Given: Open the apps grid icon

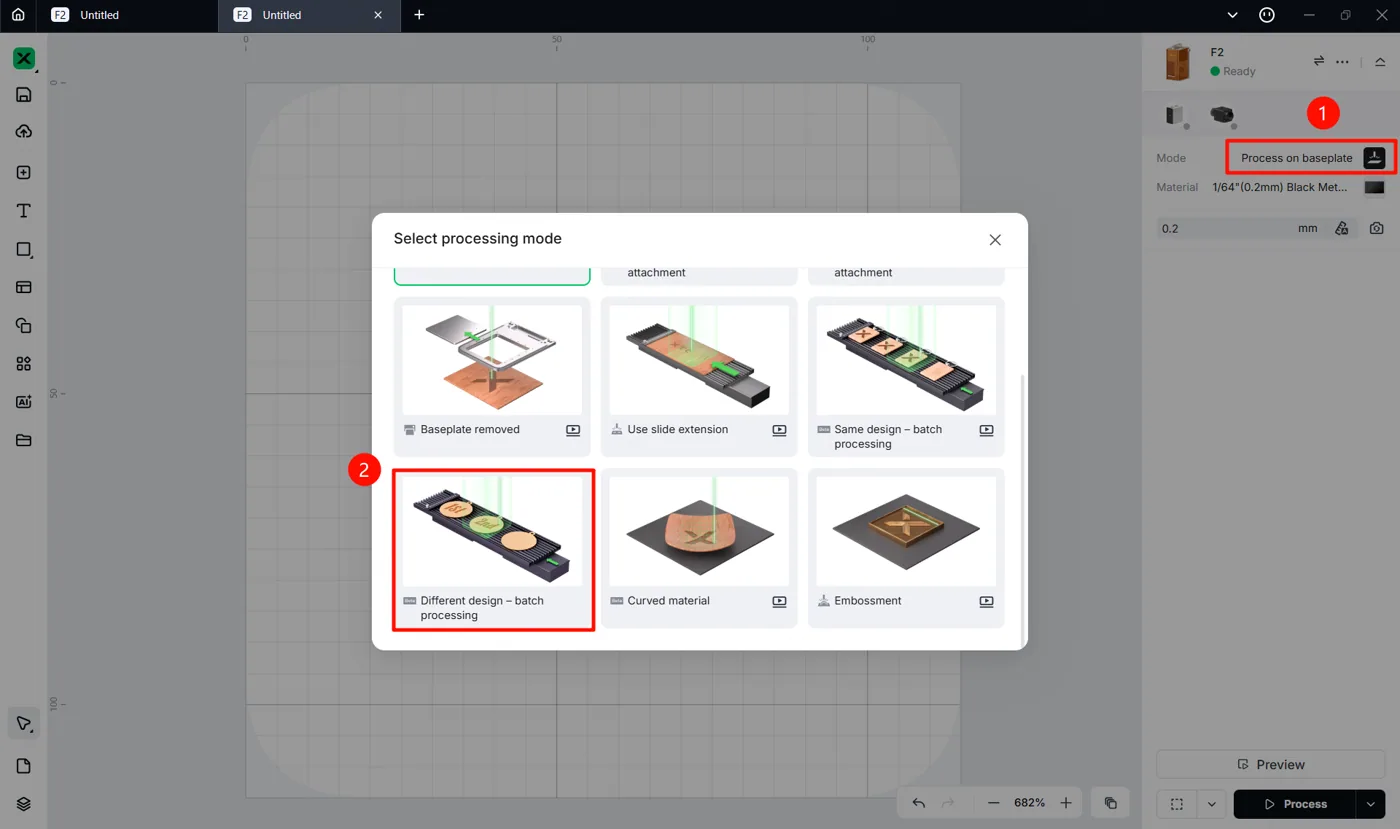Looking at the screenshot, I should [24, 364].
